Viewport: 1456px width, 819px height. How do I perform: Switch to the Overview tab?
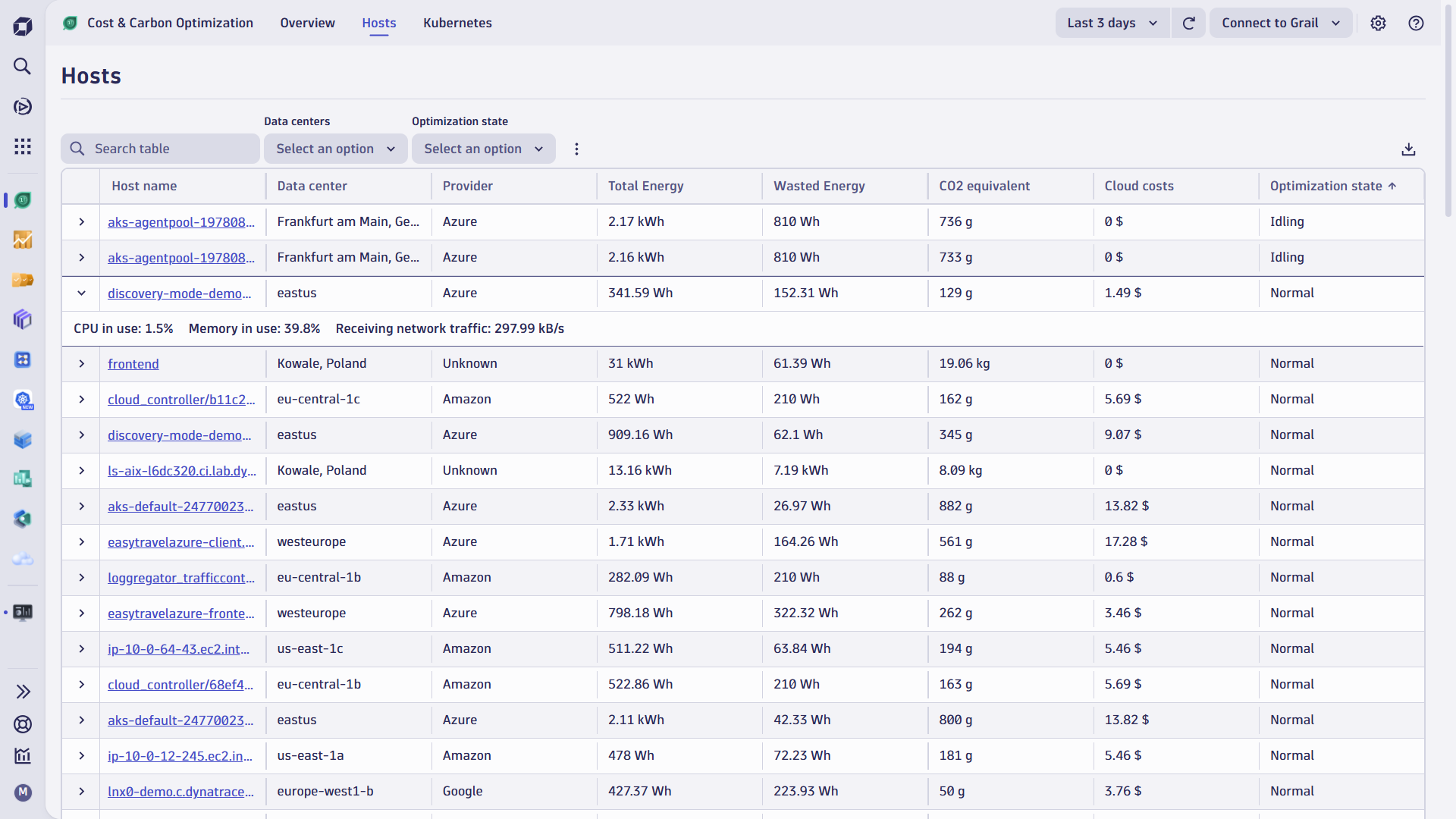[307, 23]
